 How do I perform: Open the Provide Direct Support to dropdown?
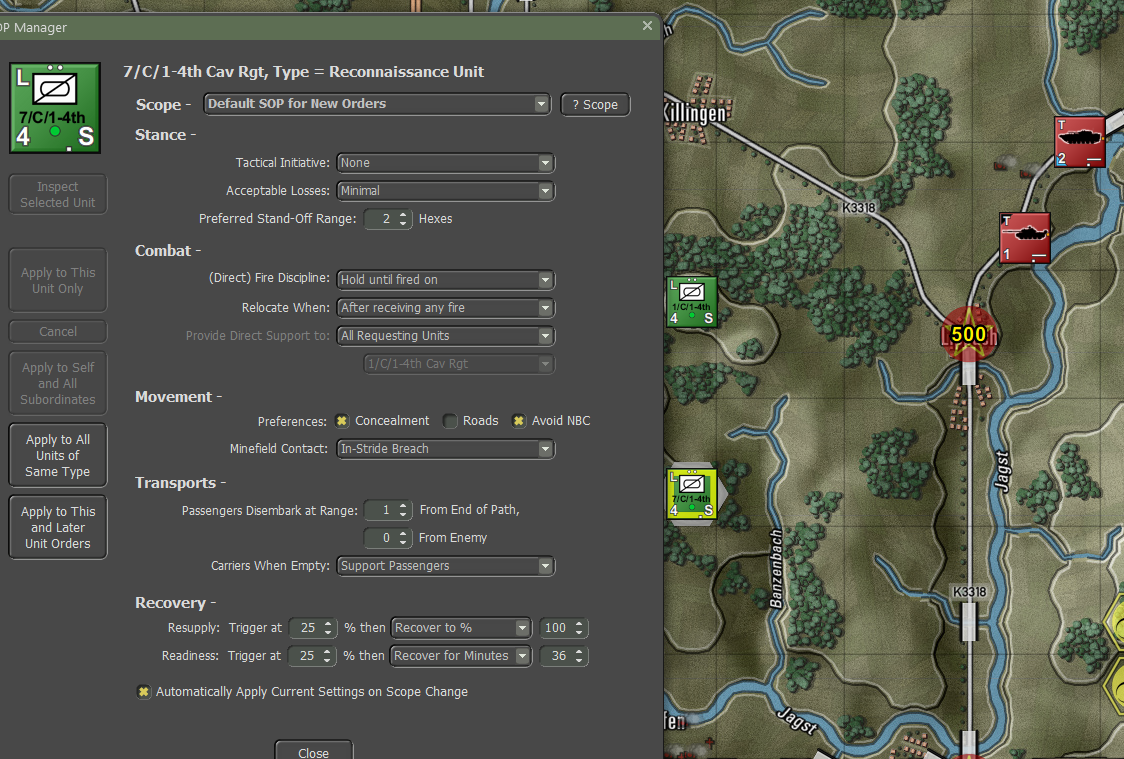pyautogui.click(x=446, y=335)
